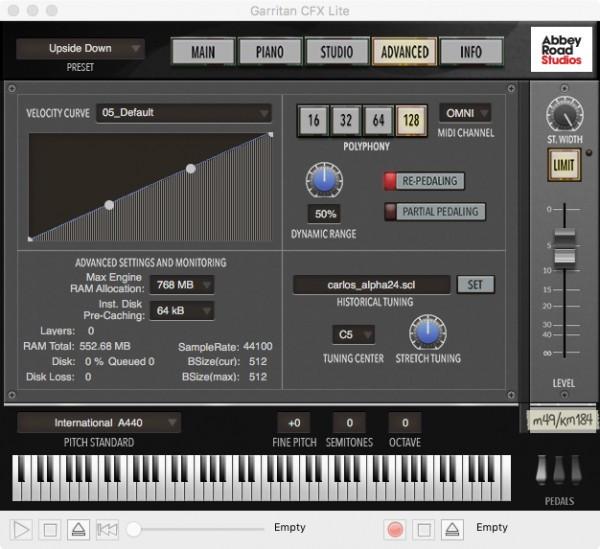Open the 64 kB pre-caching dropdown

(181, 310)
